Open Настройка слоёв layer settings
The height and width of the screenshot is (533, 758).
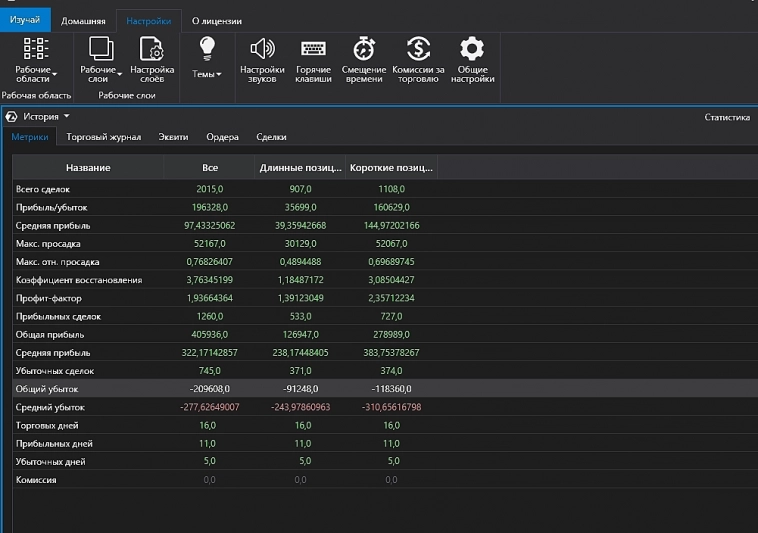[x=152, y=49]
